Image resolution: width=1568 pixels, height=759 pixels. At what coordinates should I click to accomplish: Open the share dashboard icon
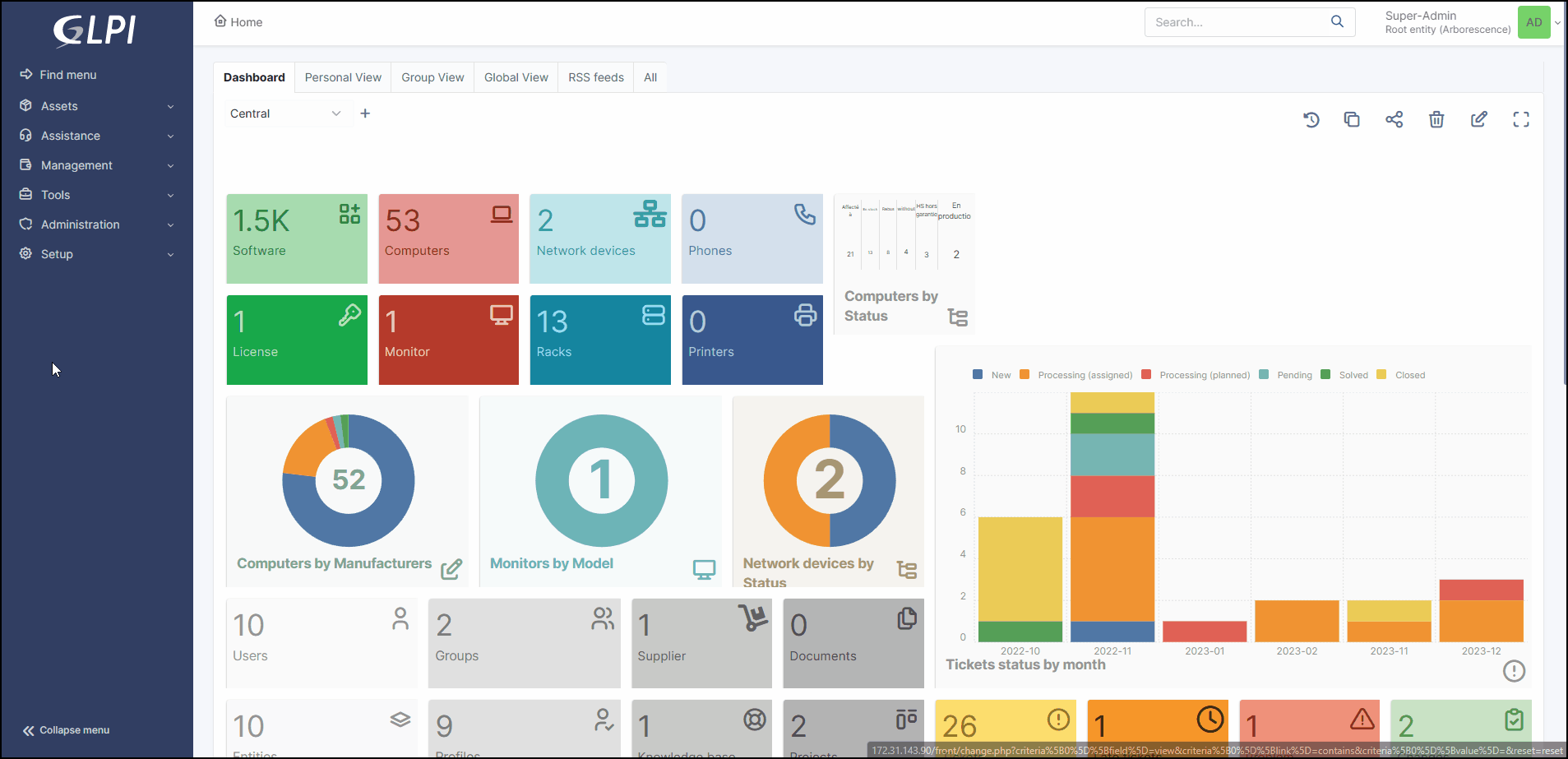[x=1394, y=120]
